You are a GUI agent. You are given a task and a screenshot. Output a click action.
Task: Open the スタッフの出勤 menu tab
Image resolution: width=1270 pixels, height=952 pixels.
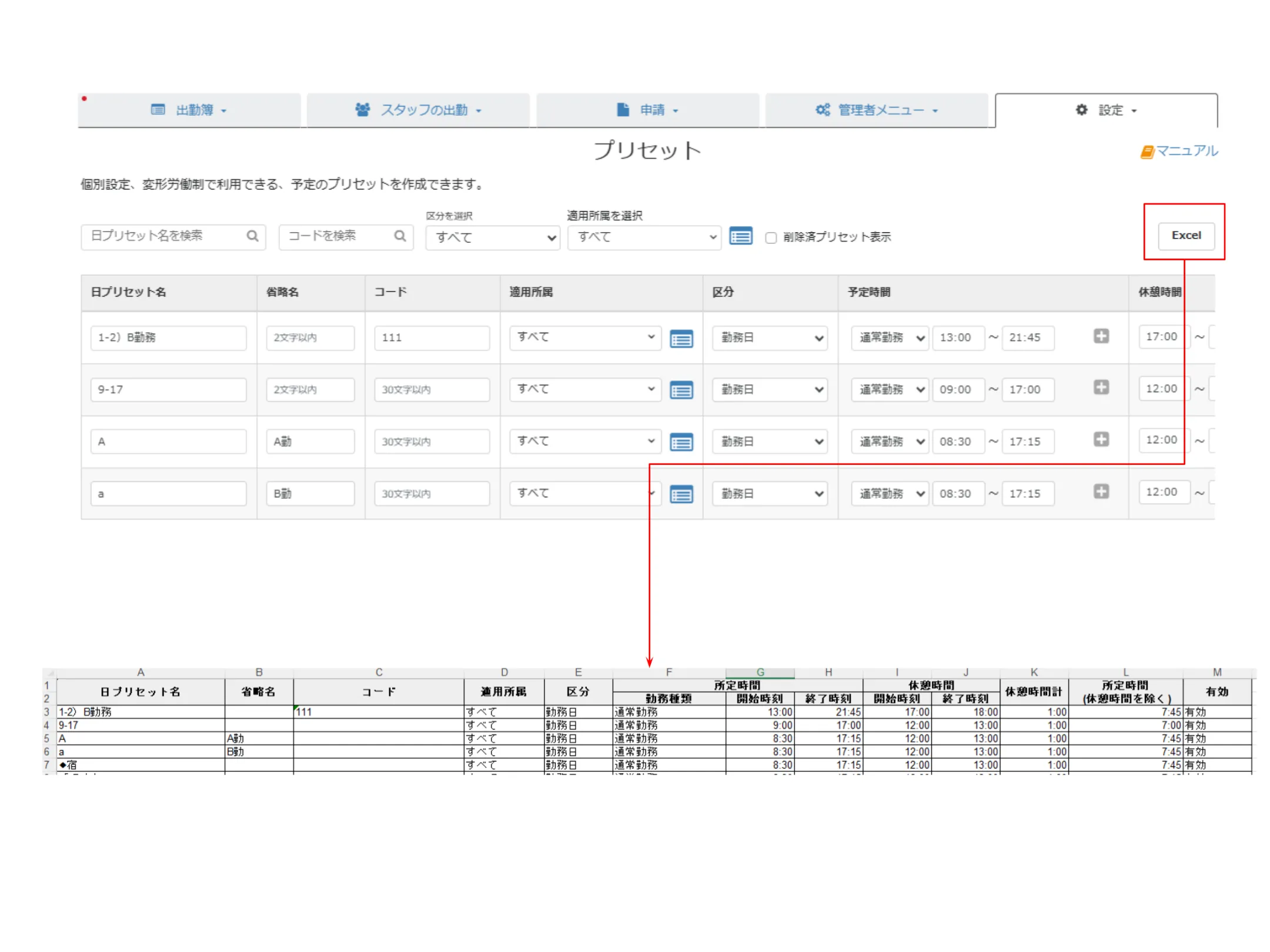pyautogui.click(x=418, y=110)
